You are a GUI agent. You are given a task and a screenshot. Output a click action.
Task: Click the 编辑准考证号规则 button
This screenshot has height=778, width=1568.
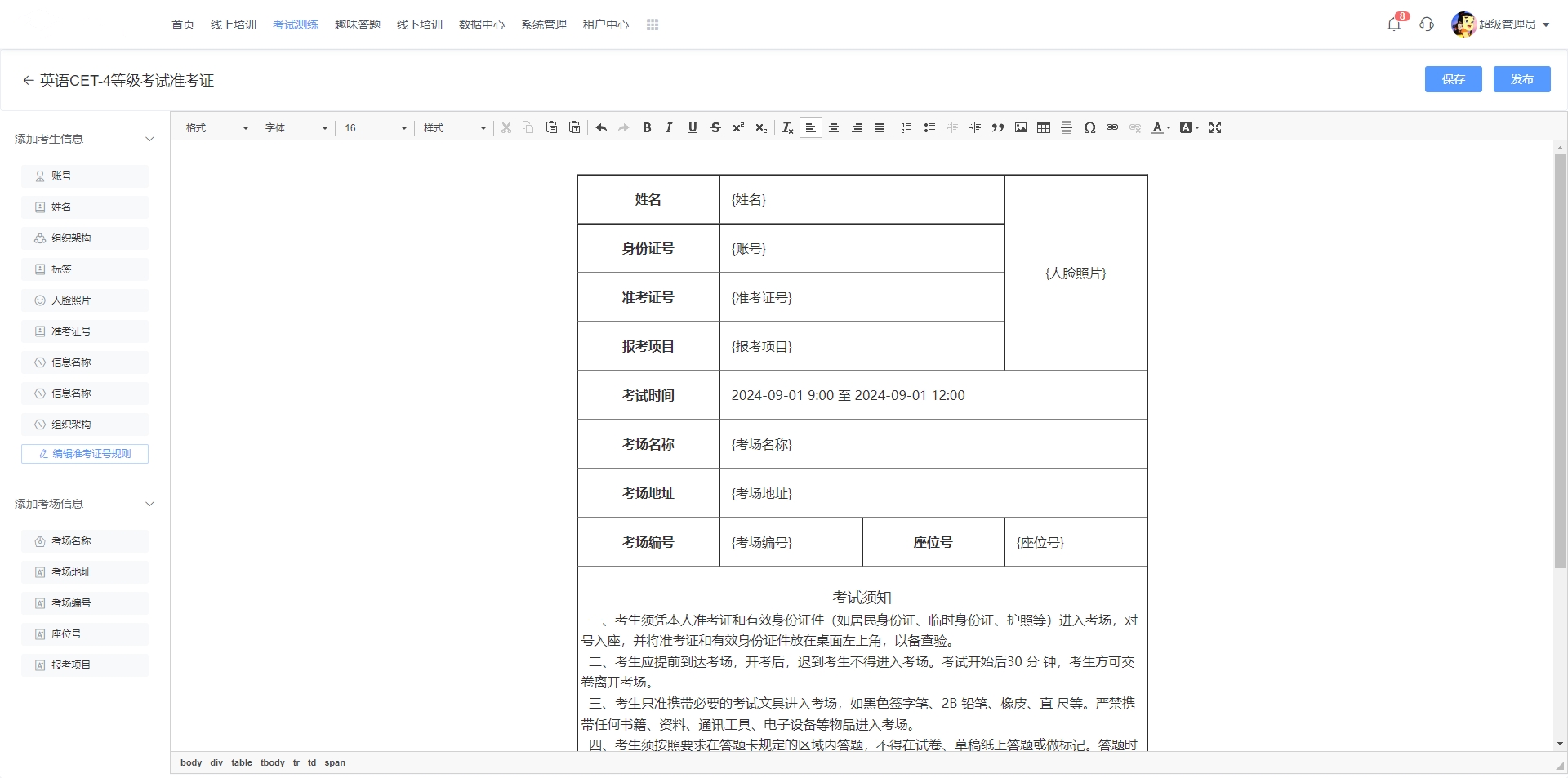coord(85,454)
